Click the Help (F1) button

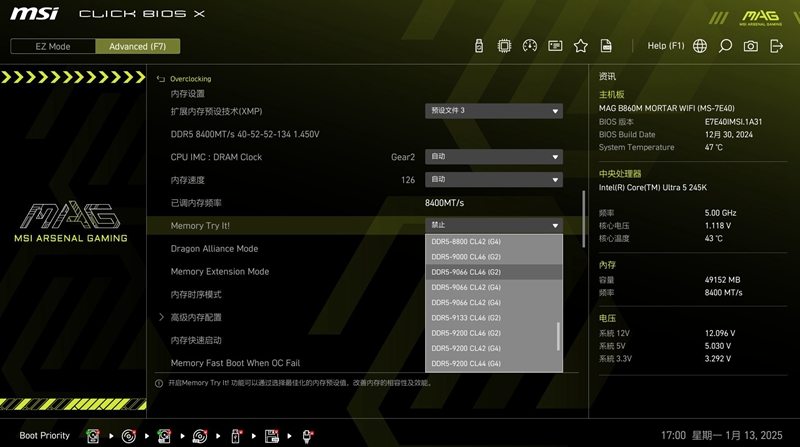(x=666, y=46)
